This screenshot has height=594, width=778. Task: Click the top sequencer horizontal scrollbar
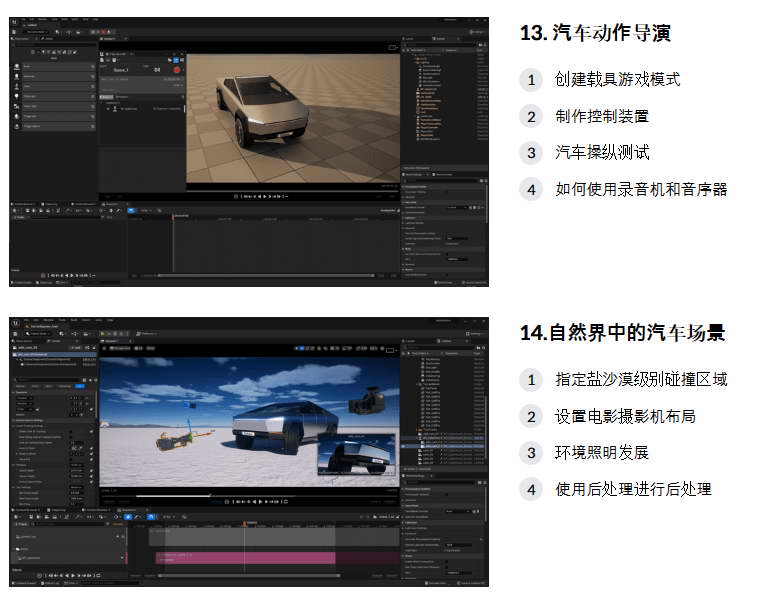coord(265,275)
